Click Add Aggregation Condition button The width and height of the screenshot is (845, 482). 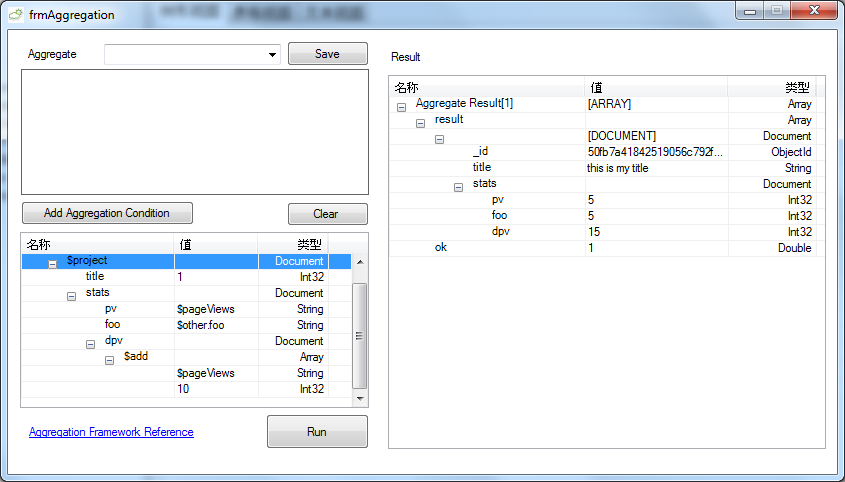tap(107, 213)
